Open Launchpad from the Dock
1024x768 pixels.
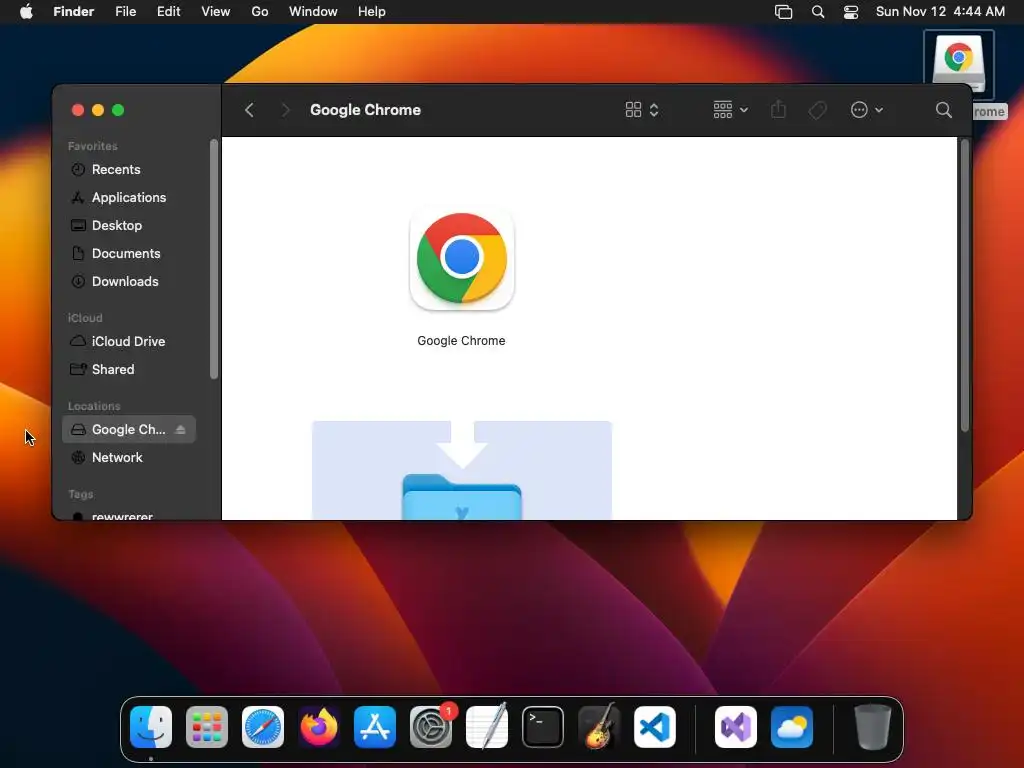click(x=207, y=727)
